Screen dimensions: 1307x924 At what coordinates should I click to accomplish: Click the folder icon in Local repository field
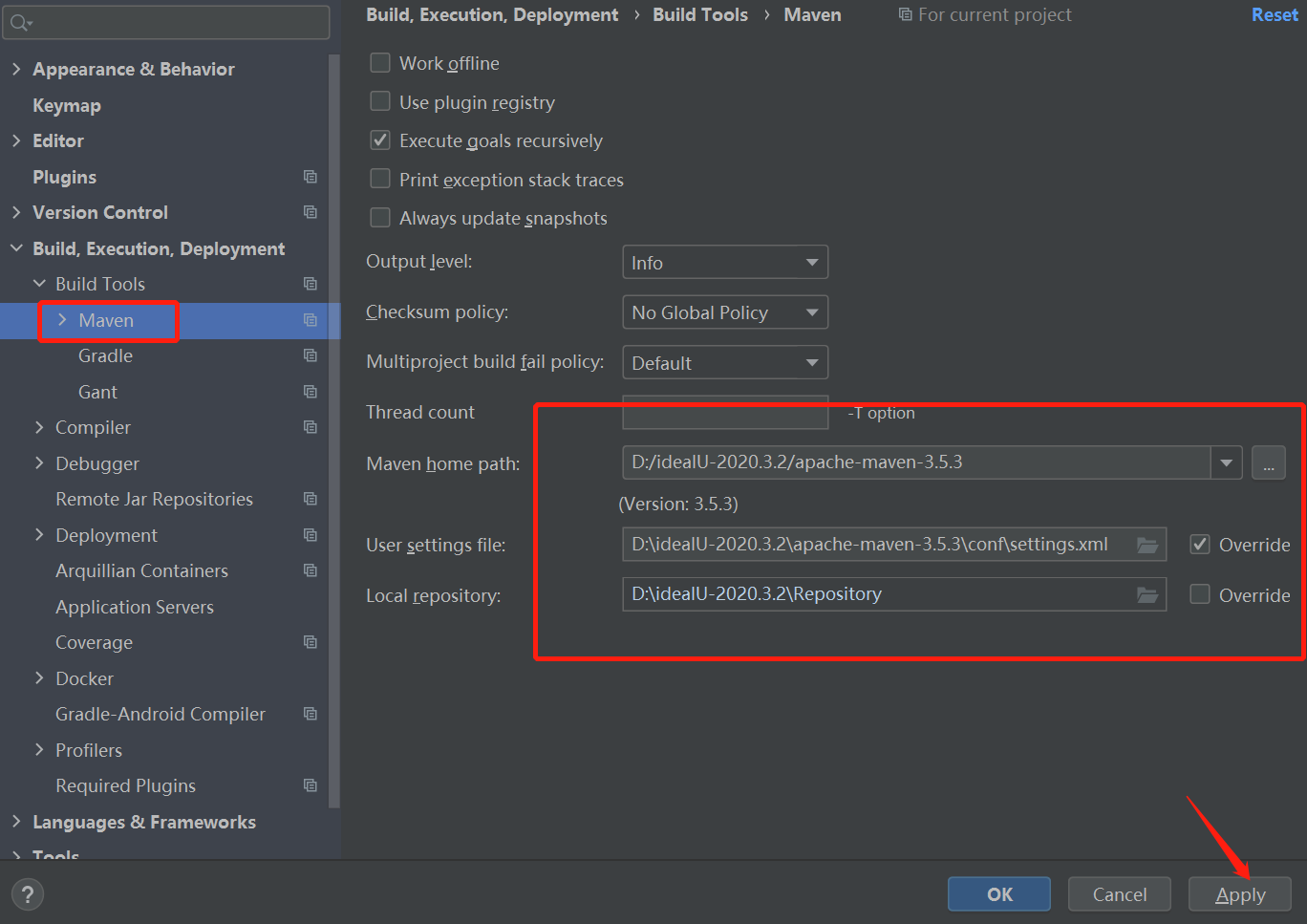[1147, 594]
